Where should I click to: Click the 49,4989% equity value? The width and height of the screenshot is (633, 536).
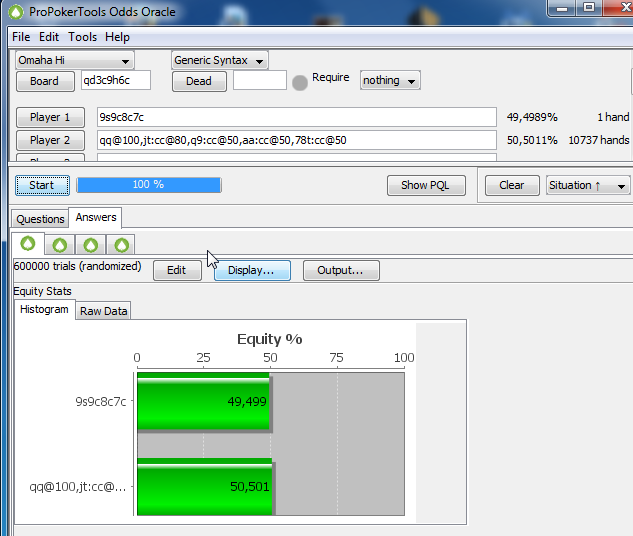point(532,117)
